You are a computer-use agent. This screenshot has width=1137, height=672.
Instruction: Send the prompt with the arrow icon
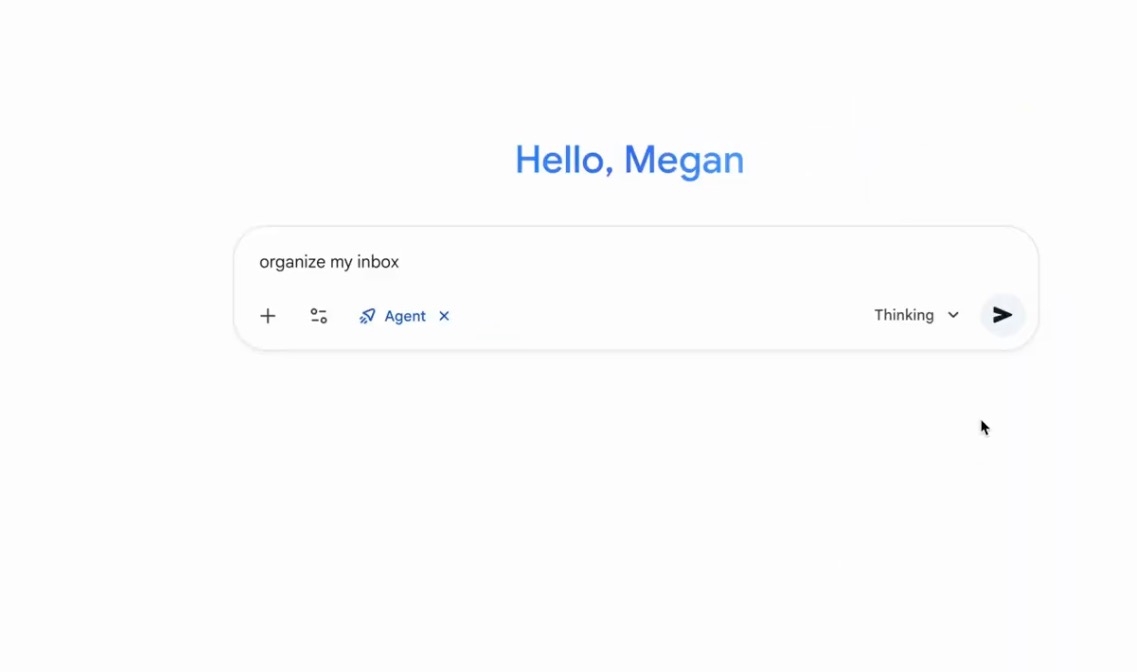(1002, 315)
